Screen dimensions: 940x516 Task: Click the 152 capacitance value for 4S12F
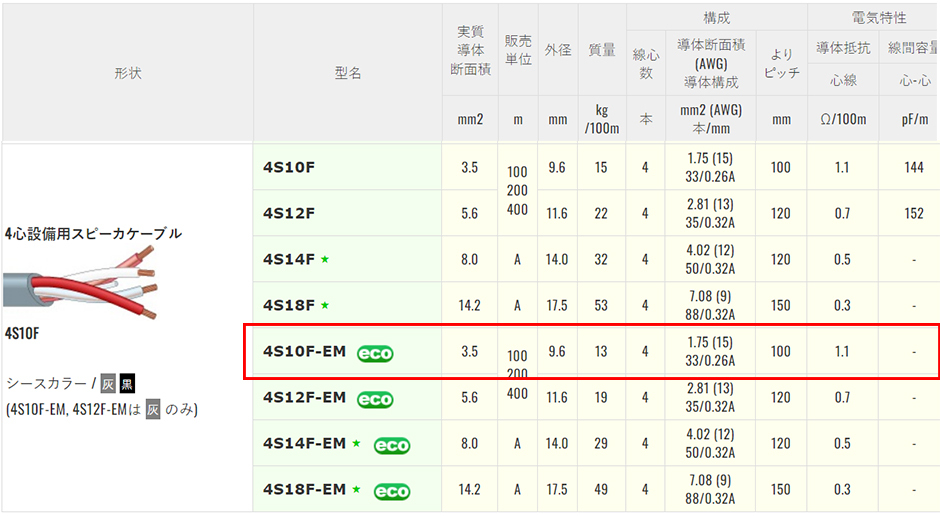point(914,213)
